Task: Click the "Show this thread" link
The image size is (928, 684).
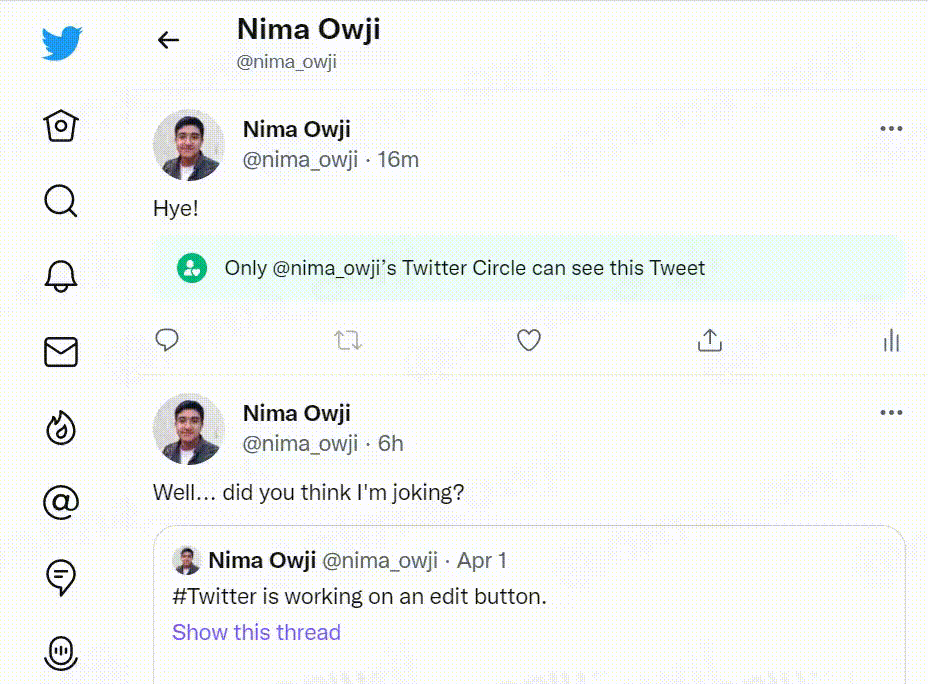Action: [x=256, y=632]
